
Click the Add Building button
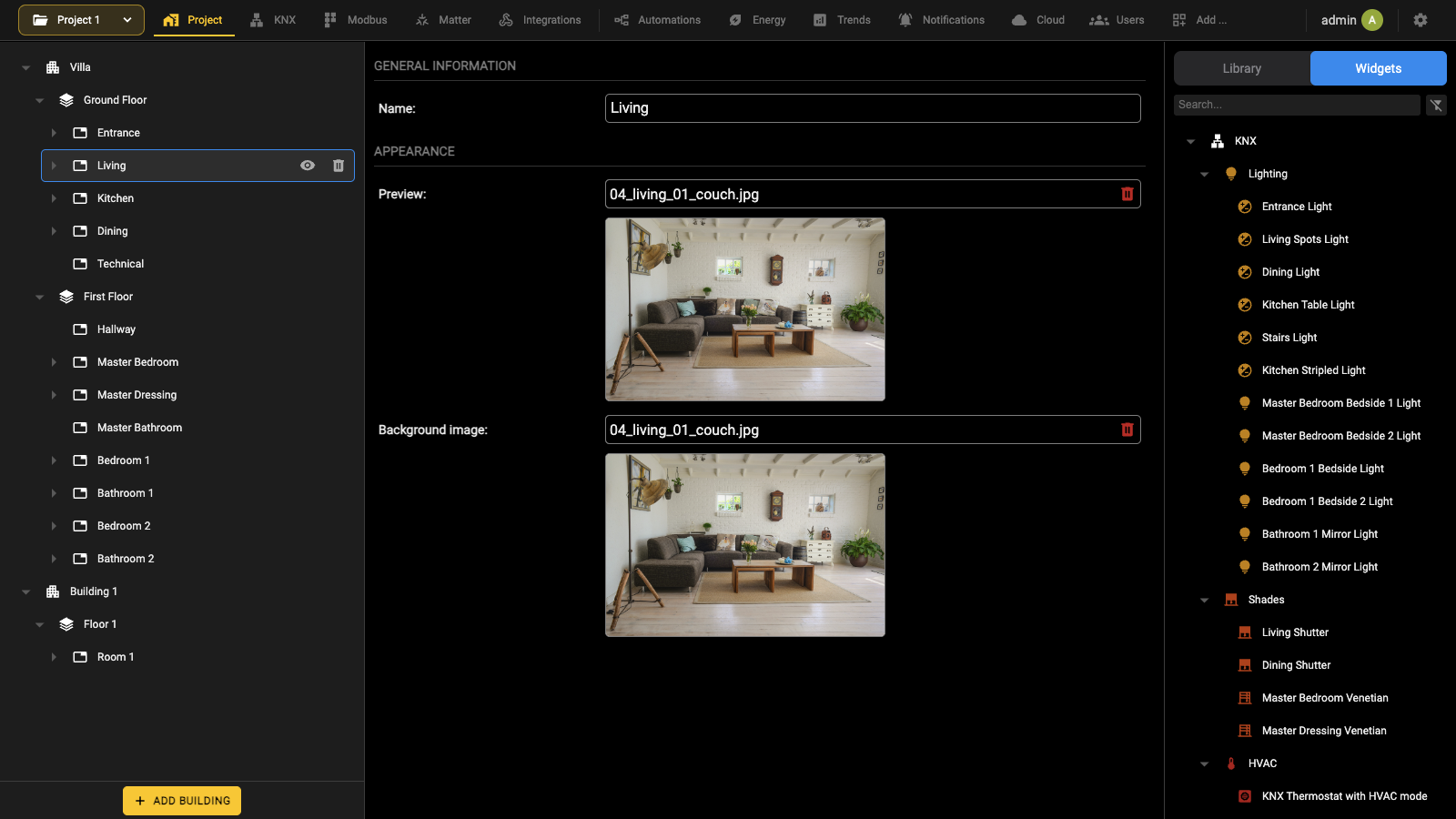pyautogui.click(x=182, y=801)
